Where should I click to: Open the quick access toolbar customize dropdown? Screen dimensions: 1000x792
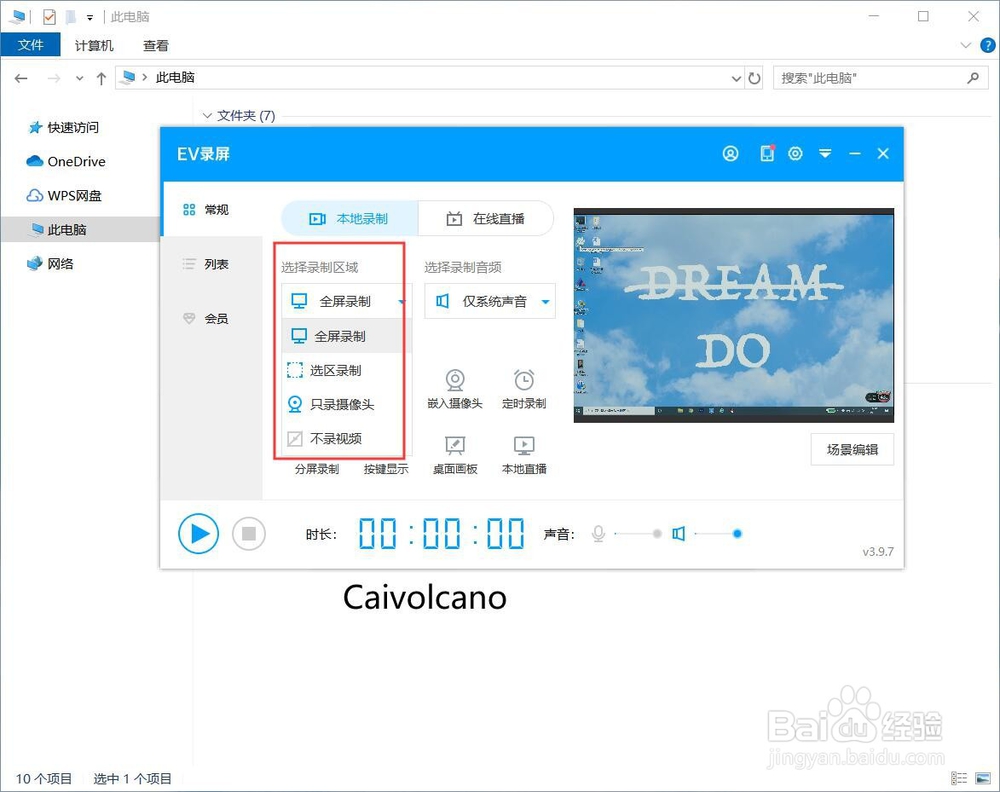coord(90,18)
